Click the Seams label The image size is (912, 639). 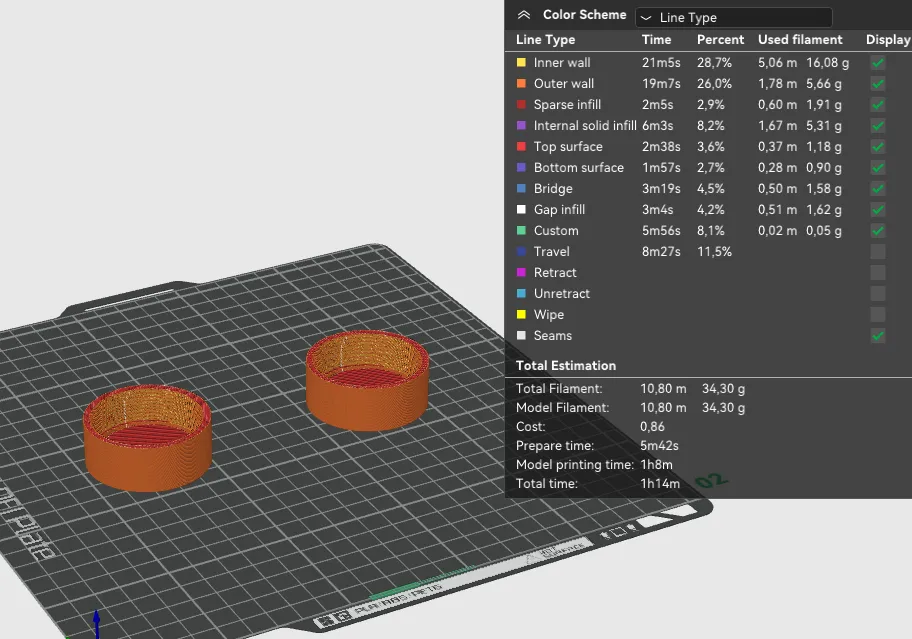tap(553, 335)
